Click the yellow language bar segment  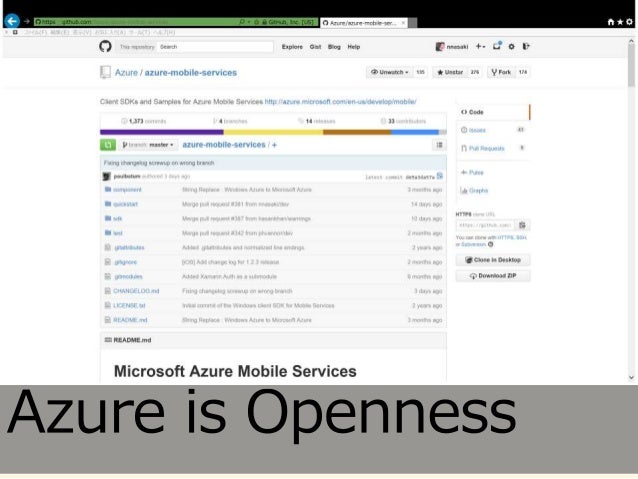[273, 132]
